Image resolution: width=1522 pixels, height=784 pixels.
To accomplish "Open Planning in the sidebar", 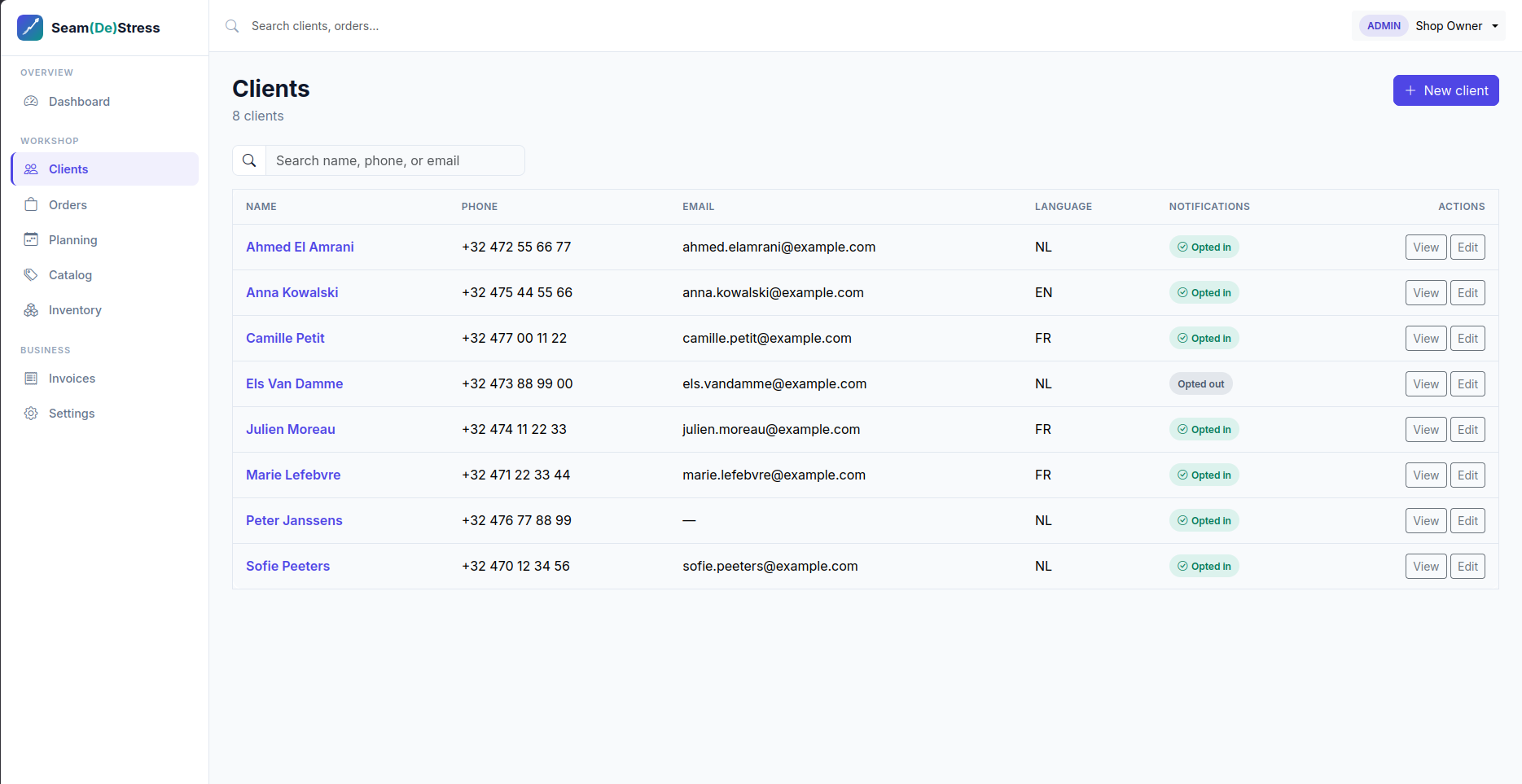I will [105, 239].
